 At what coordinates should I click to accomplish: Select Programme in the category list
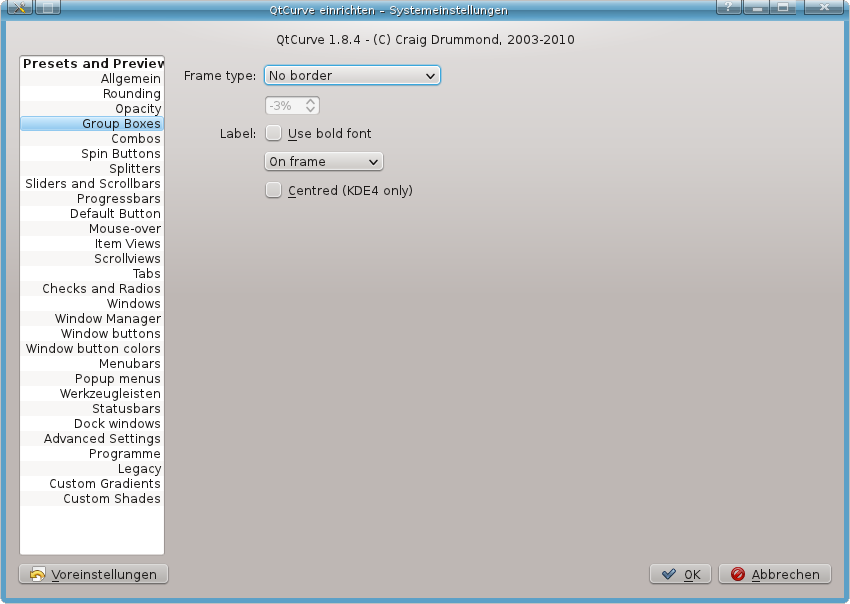click(92, 454)
